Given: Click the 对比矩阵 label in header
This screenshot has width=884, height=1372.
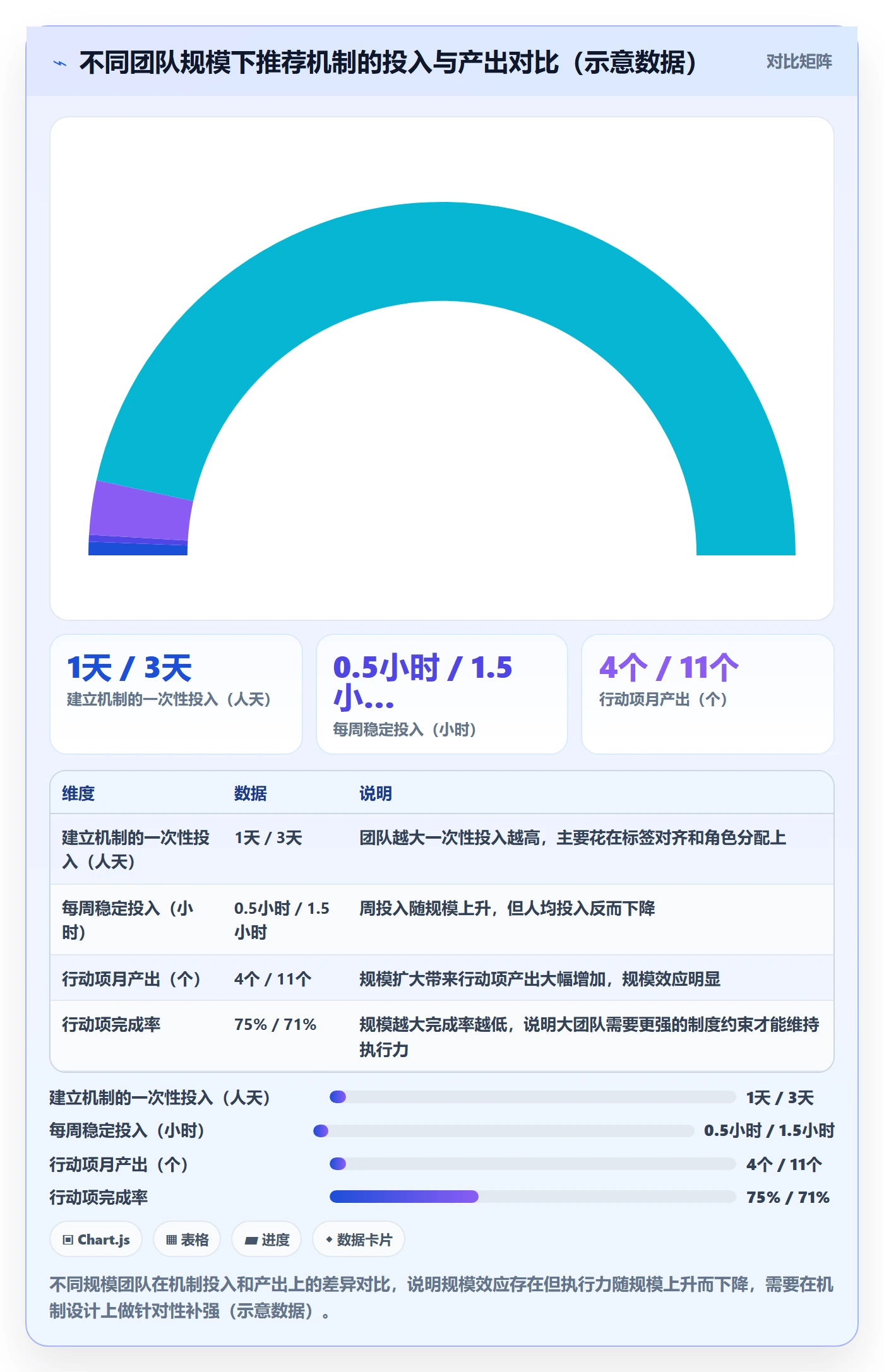Looking at the screenshot, I should pyautogui.click(x=799, y=62).
